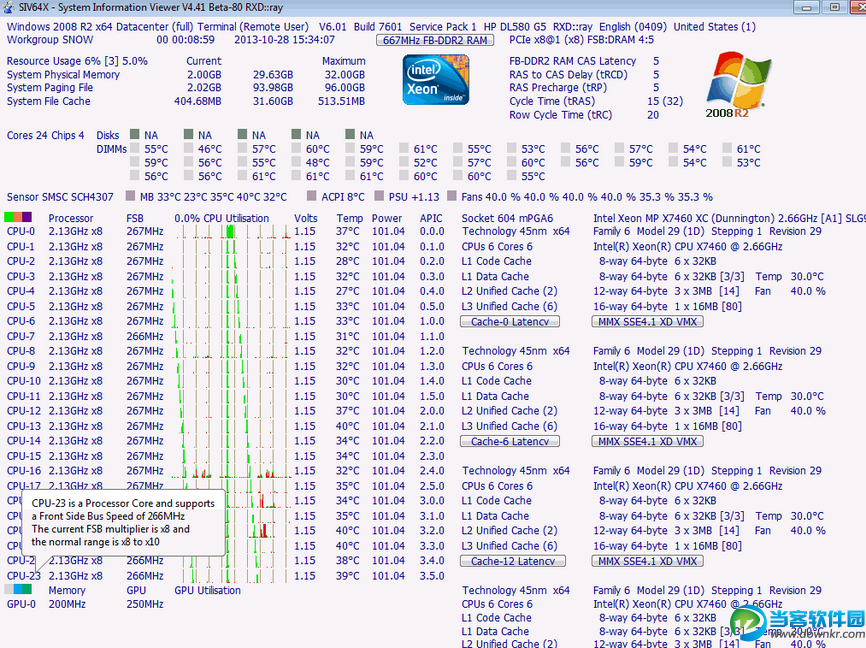The image size is (866, 648).
Task: Click the first Disks NA indicator square
Action: (x=133, y=135)
